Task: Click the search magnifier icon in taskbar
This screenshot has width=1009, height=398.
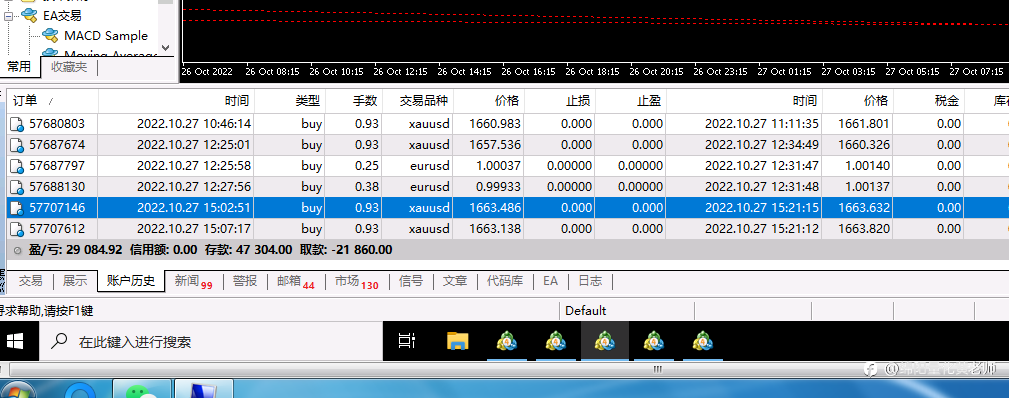Action: pyautogui.click(x=59, y=341)
